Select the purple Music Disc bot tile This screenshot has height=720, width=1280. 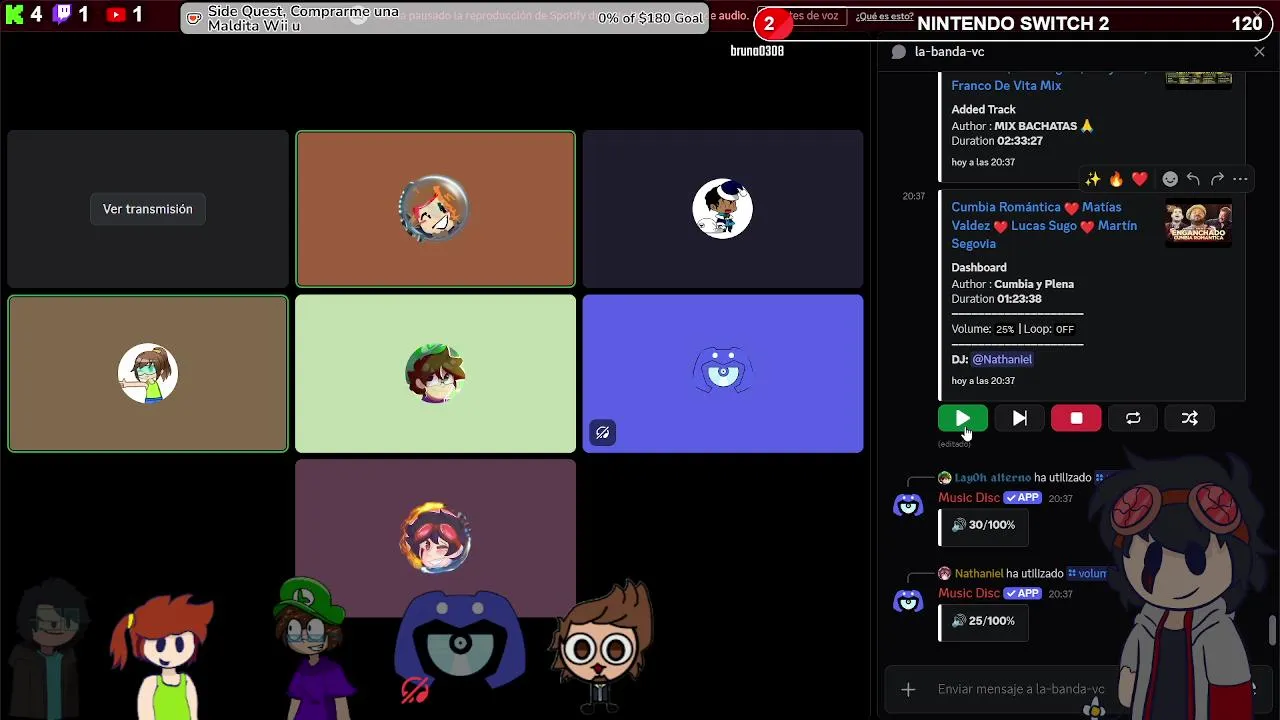[723, 373]
